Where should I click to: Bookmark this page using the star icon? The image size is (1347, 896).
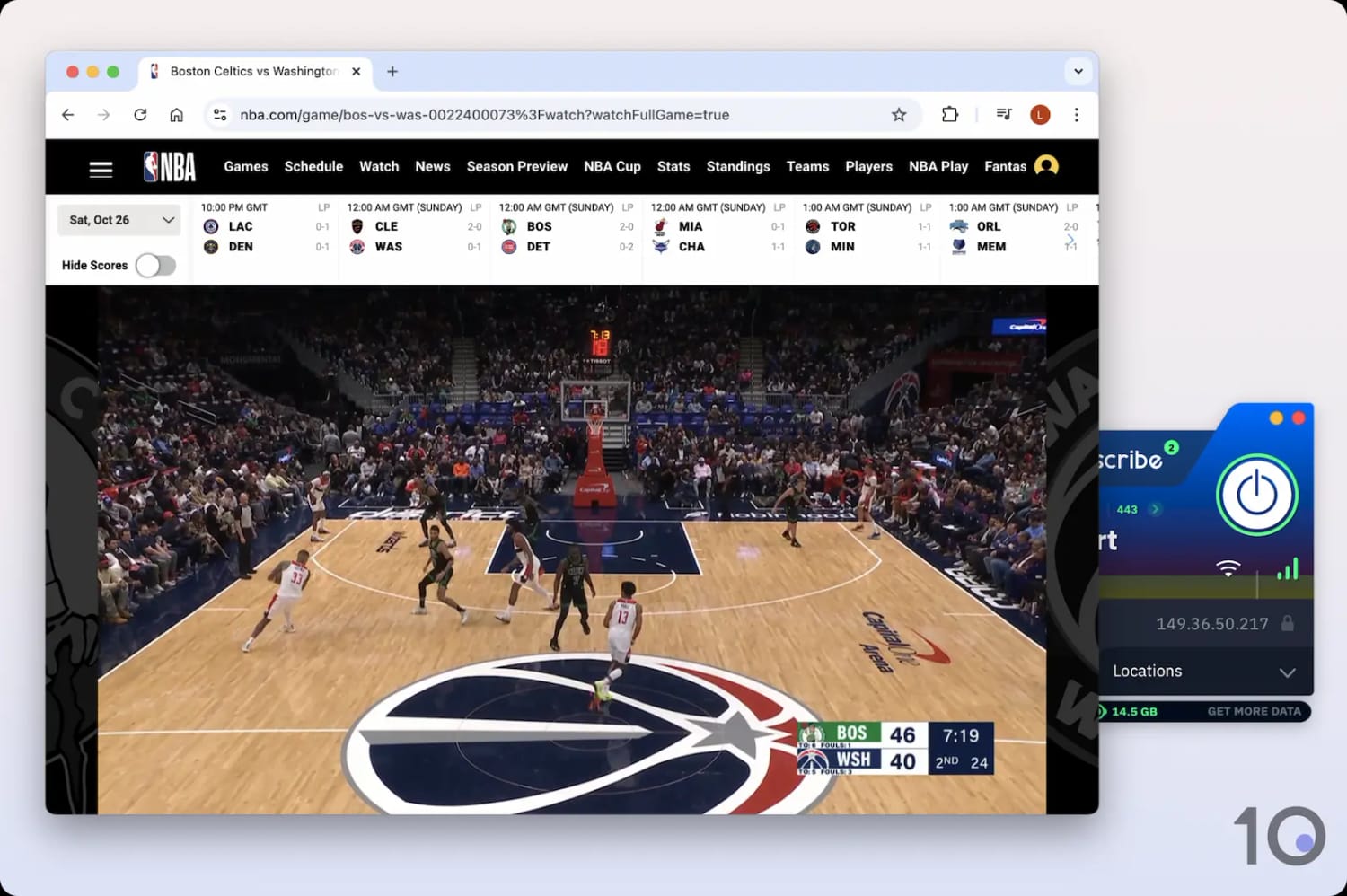click(899, 115)
